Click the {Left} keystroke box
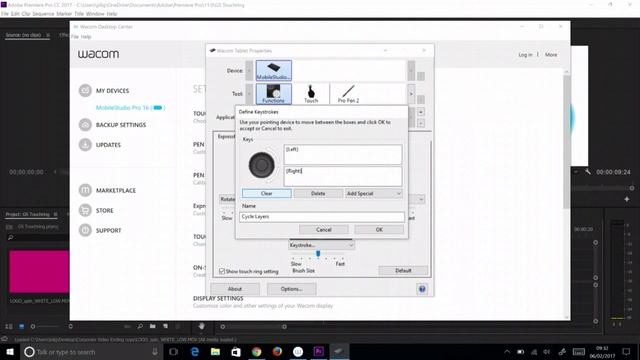 tap(343, 154)
